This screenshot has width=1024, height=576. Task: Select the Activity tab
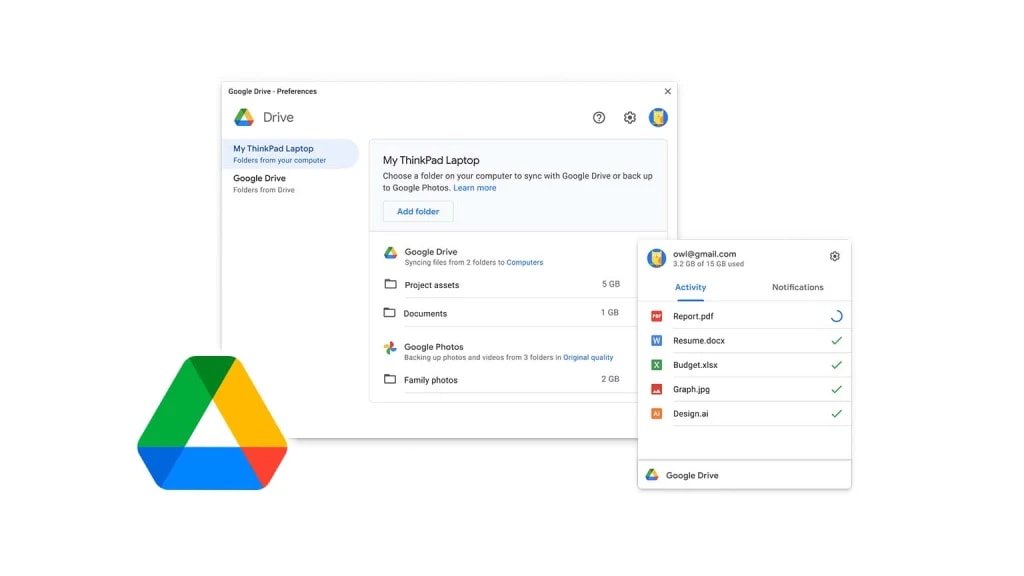coord(691,287)
